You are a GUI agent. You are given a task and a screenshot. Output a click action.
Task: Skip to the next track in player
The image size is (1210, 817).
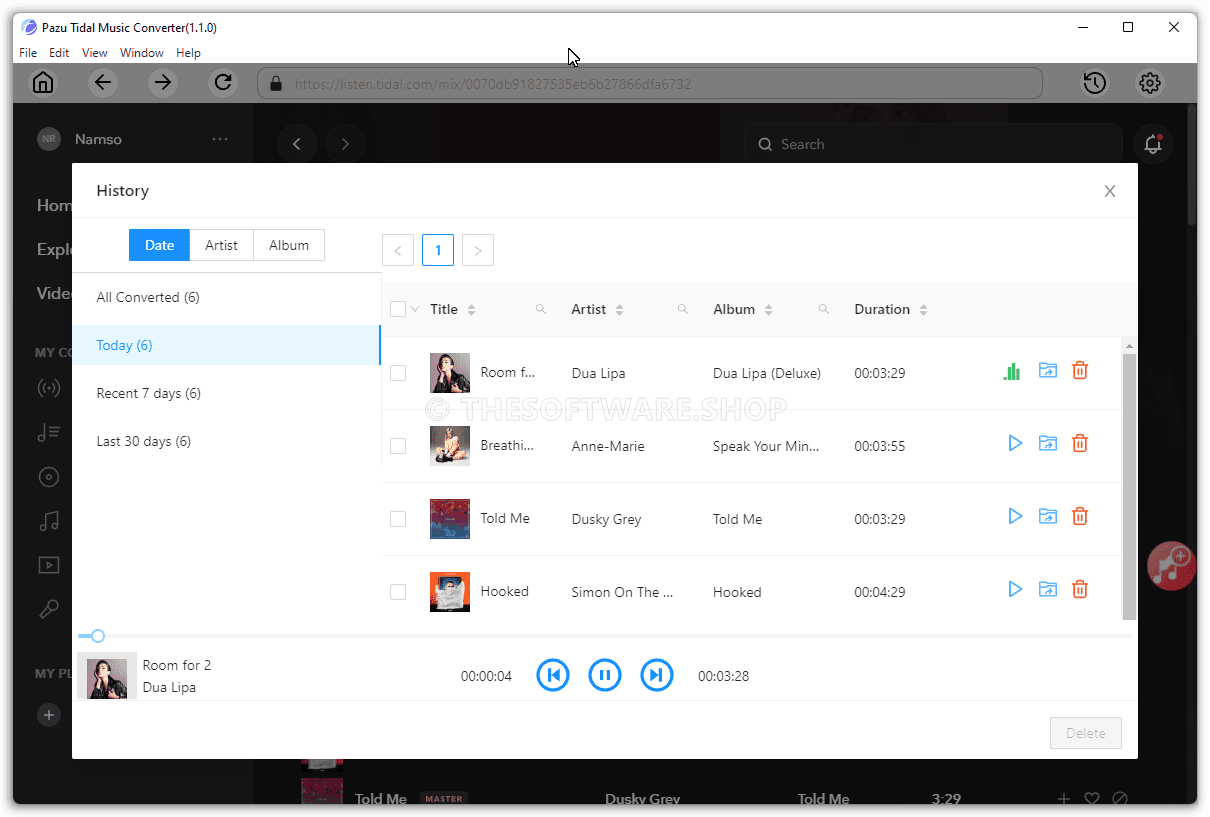656,675
